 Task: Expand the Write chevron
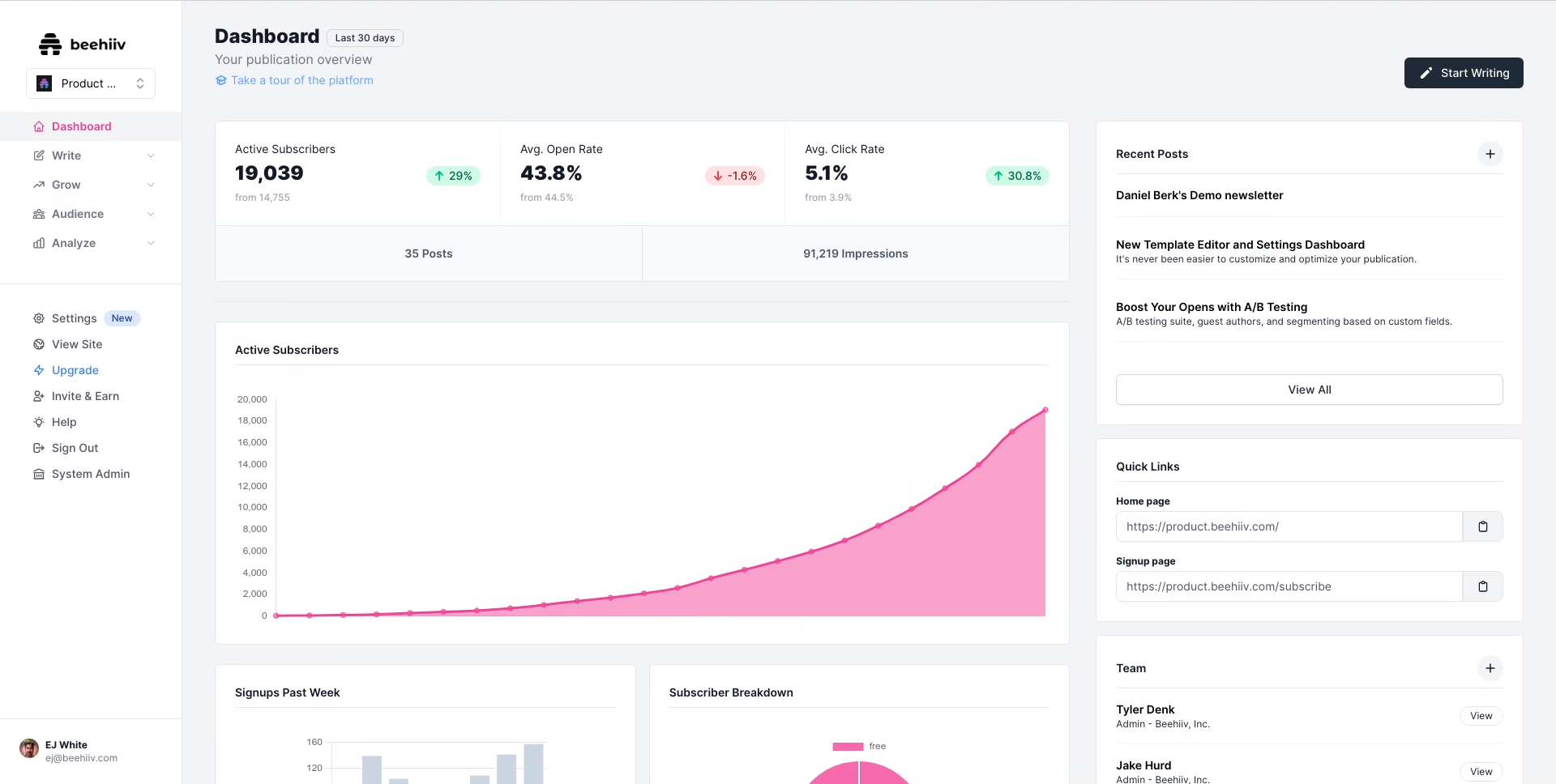click(151, 156)
